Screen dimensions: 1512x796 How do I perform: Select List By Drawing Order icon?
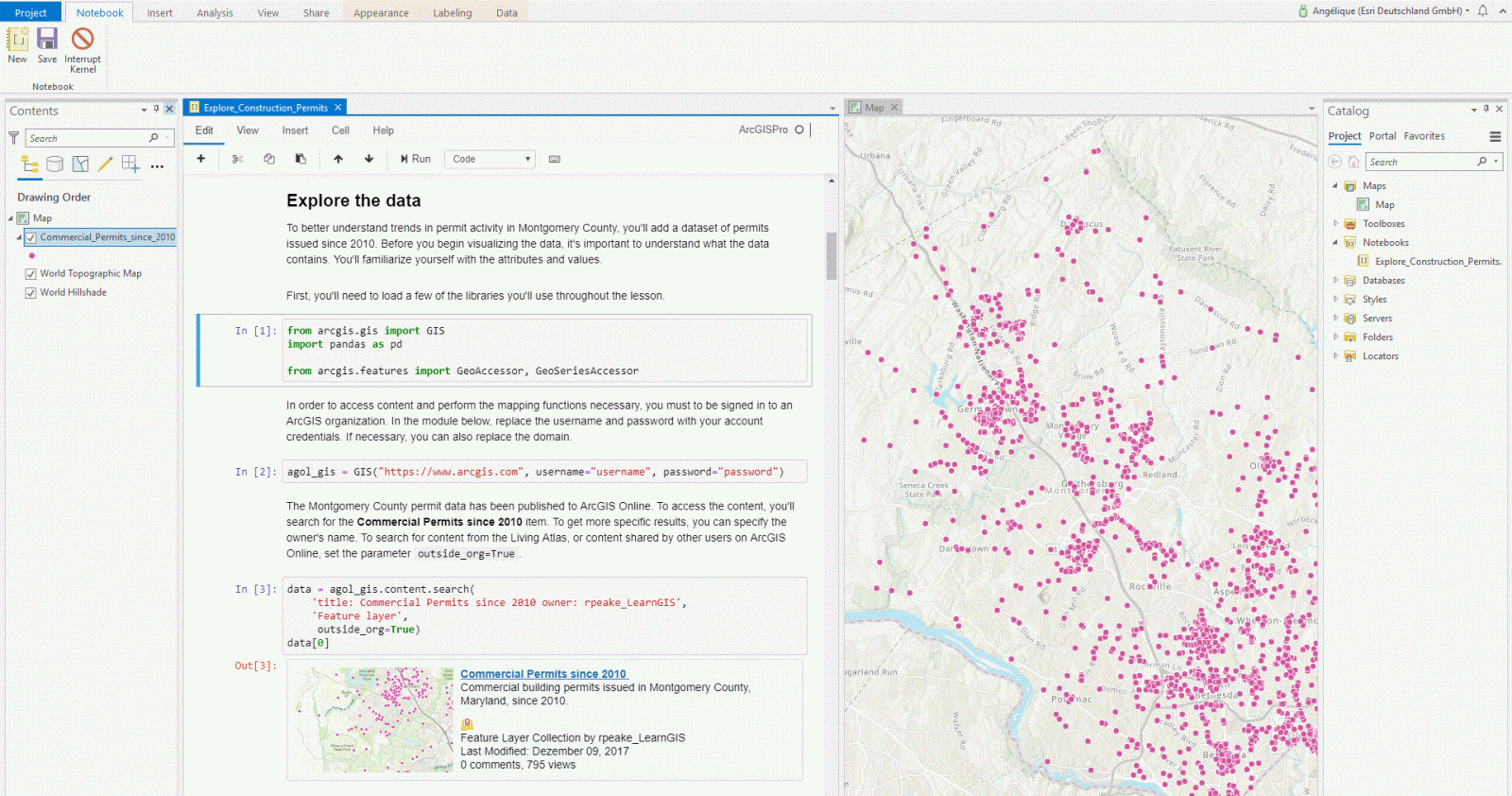click(30, 164)
